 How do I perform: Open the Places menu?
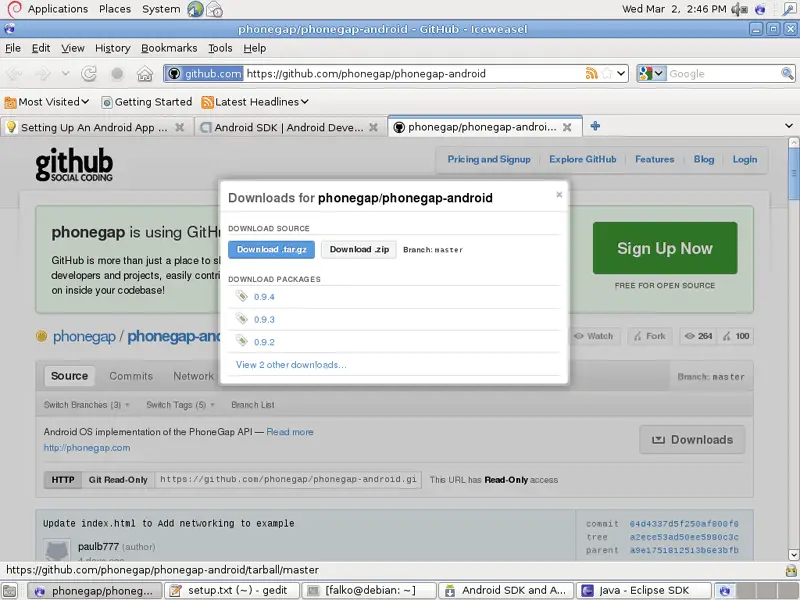[x=115, y=9]
